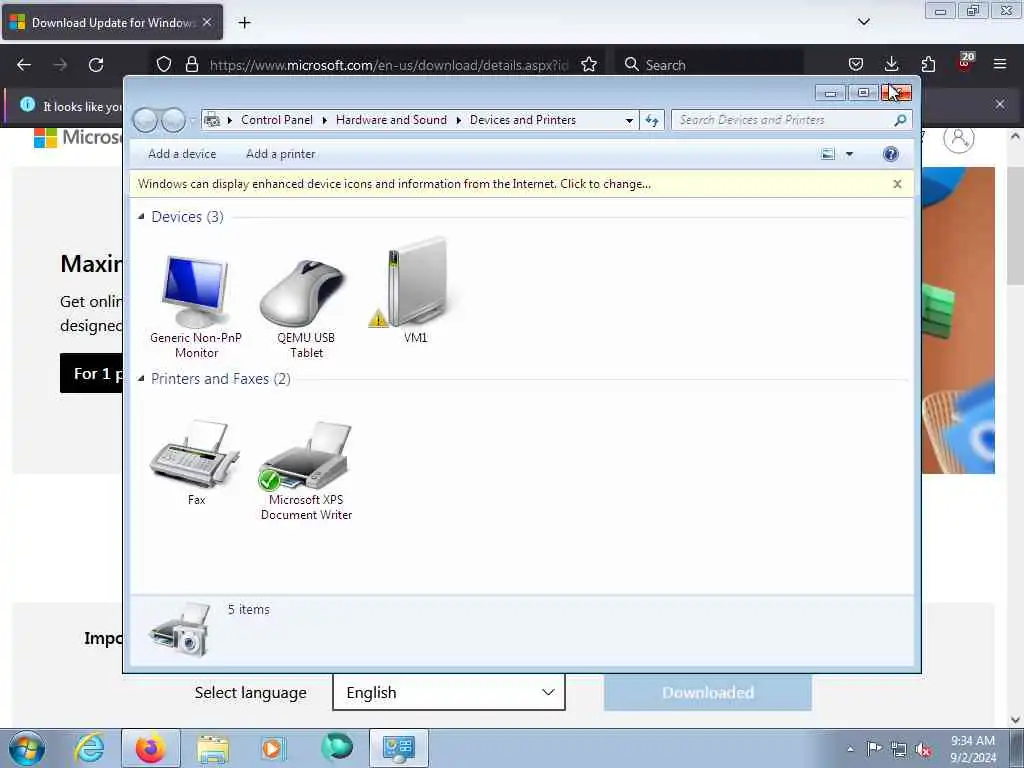Open Firefox Extensions menu
The height and width of the screenshot is (768, 1024).
point(927,64)
